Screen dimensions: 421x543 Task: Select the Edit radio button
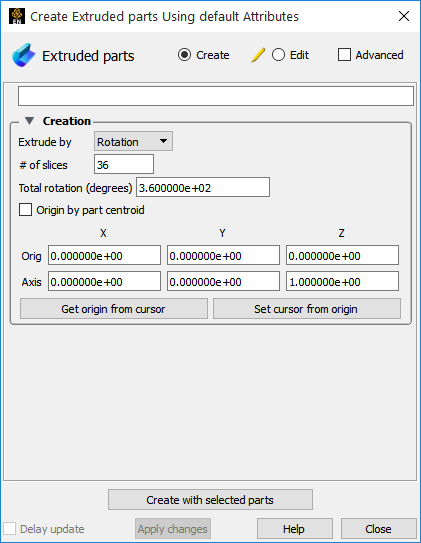pos(278,55)
